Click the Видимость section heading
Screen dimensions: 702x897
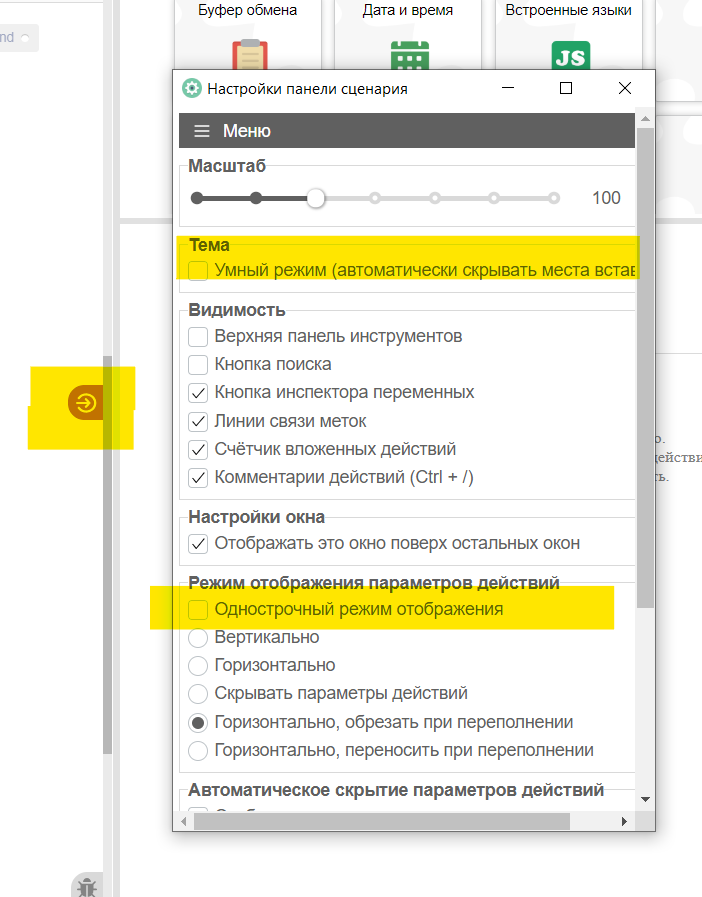tap(237, 309)
